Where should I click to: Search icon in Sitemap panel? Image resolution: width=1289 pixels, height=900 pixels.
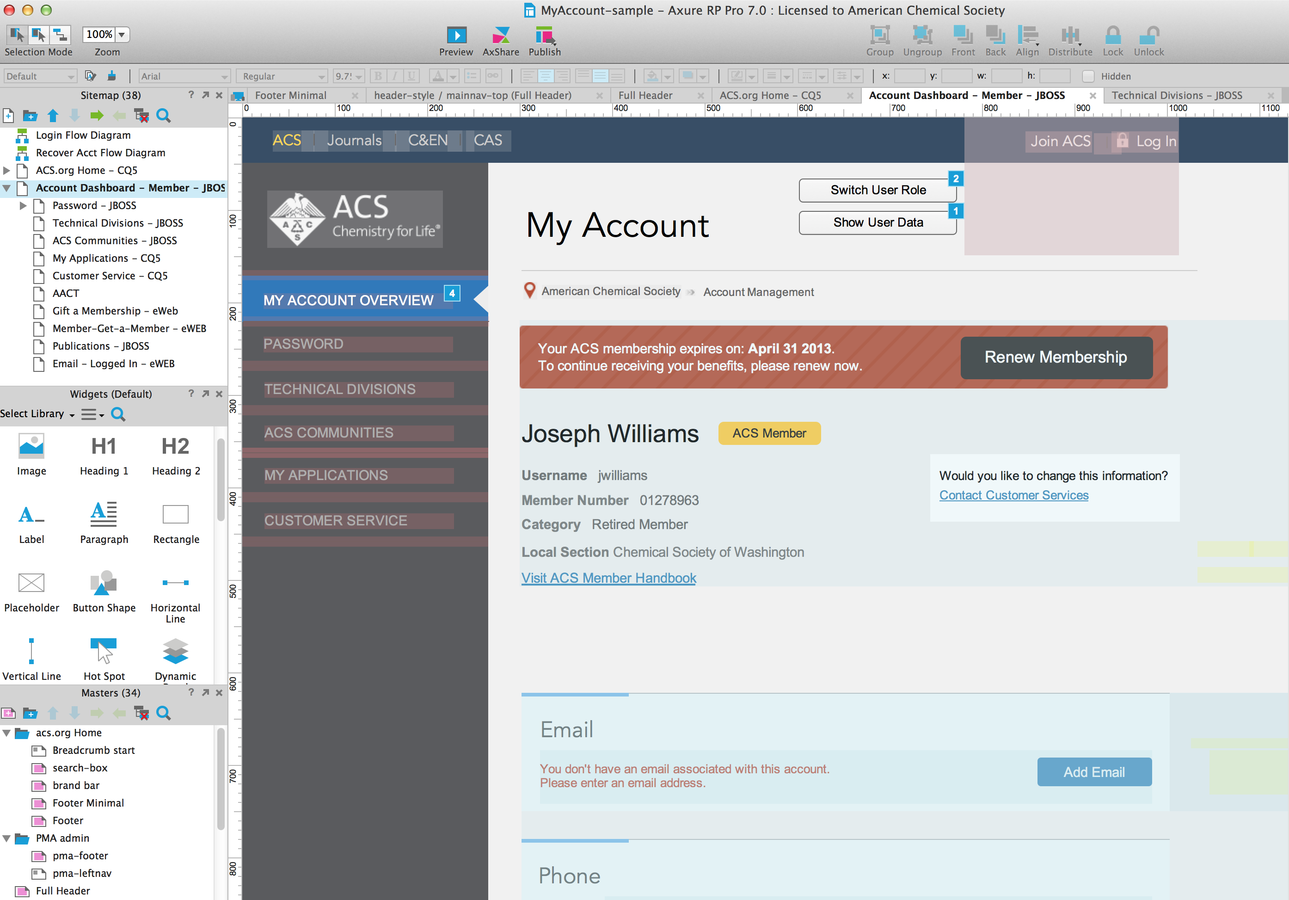[x=163, y=116]
